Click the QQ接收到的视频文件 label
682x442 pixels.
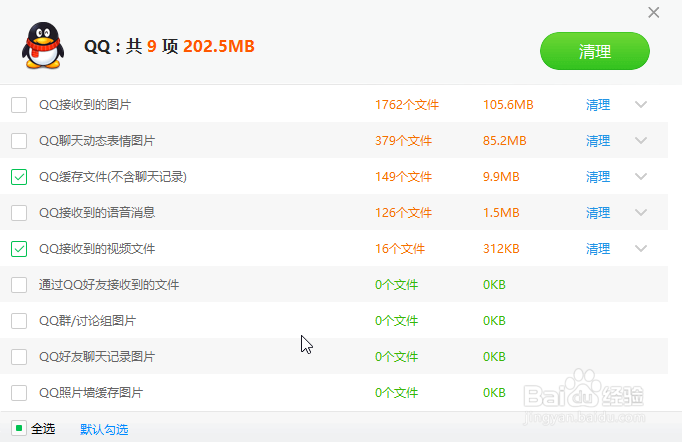[97, 249]
